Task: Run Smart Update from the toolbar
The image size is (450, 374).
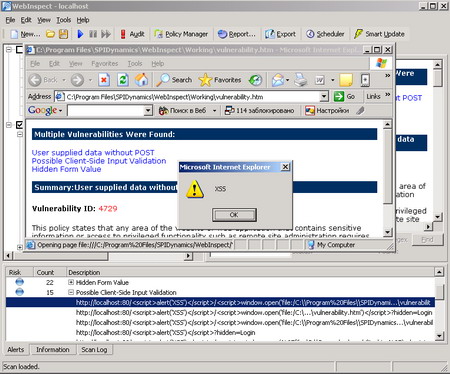Action: coord(379,34)
